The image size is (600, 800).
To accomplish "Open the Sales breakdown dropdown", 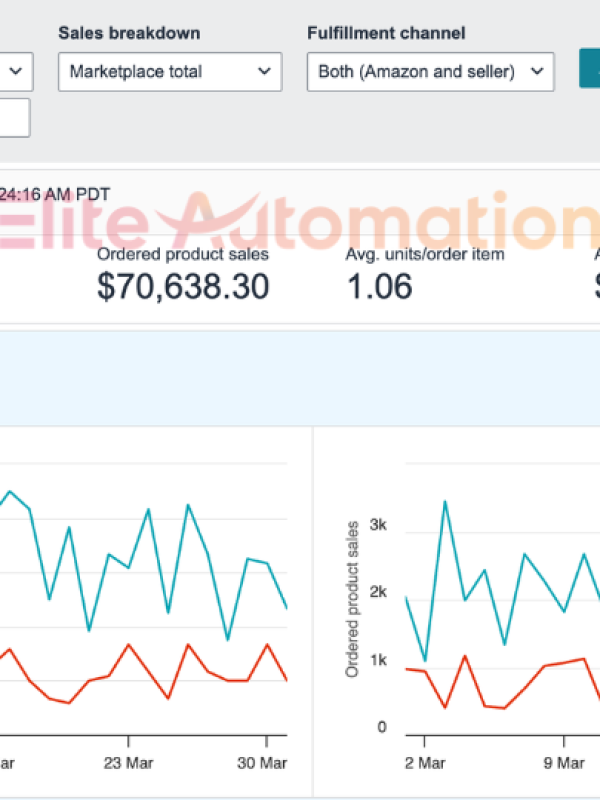I will tap(170, 72).
